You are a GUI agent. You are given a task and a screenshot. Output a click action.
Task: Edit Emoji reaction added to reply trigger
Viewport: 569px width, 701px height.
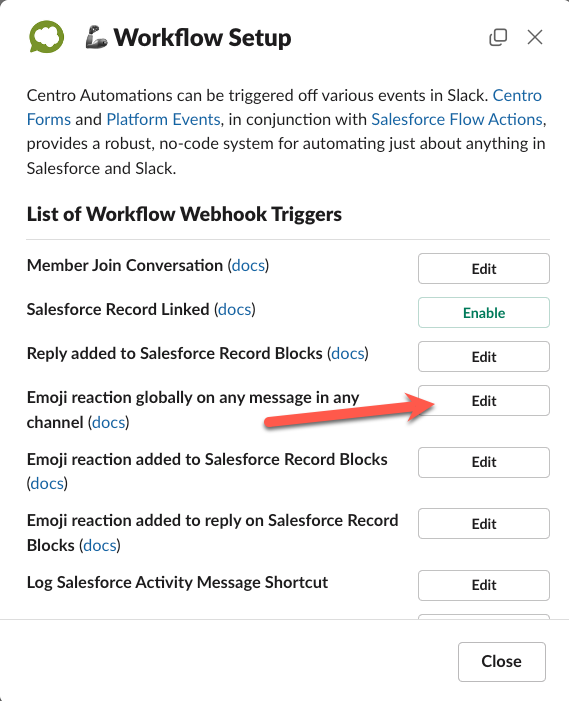tap(484, 524)
